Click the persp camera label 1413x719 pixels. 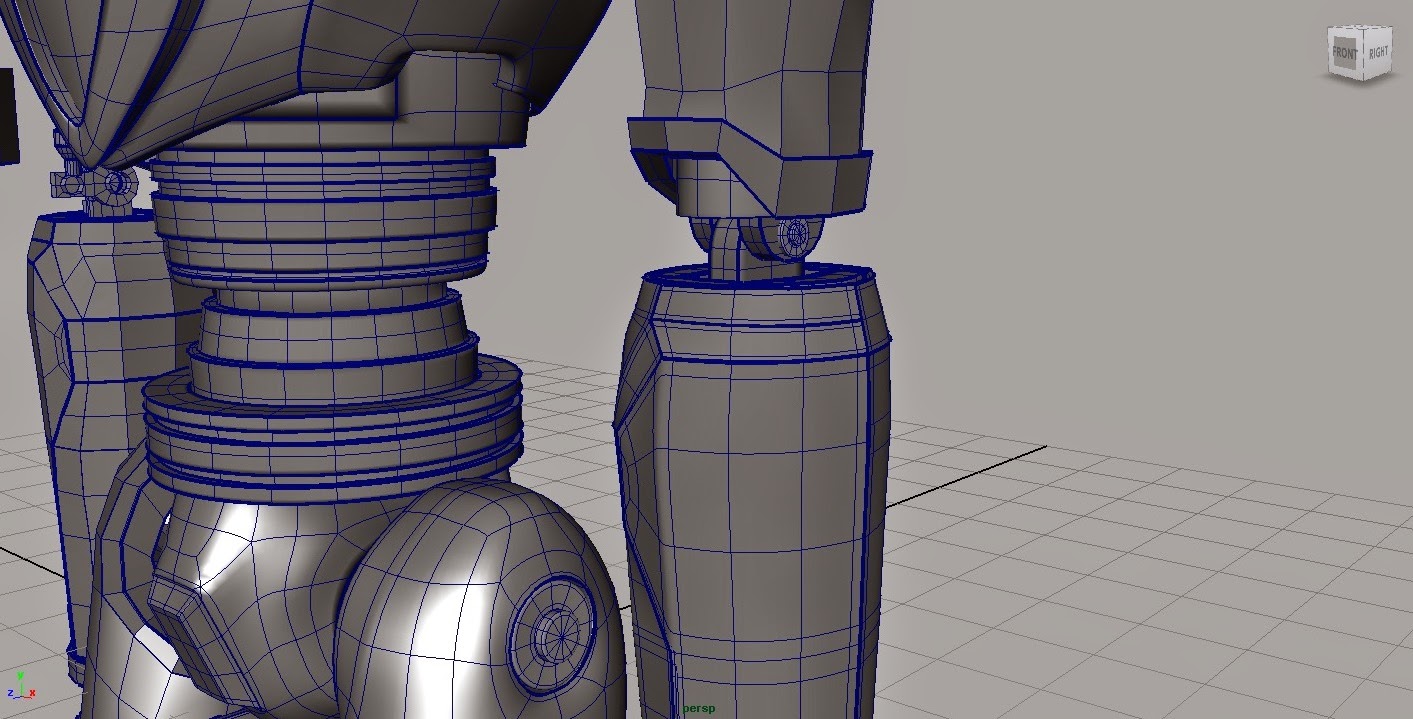pos(701,707)
